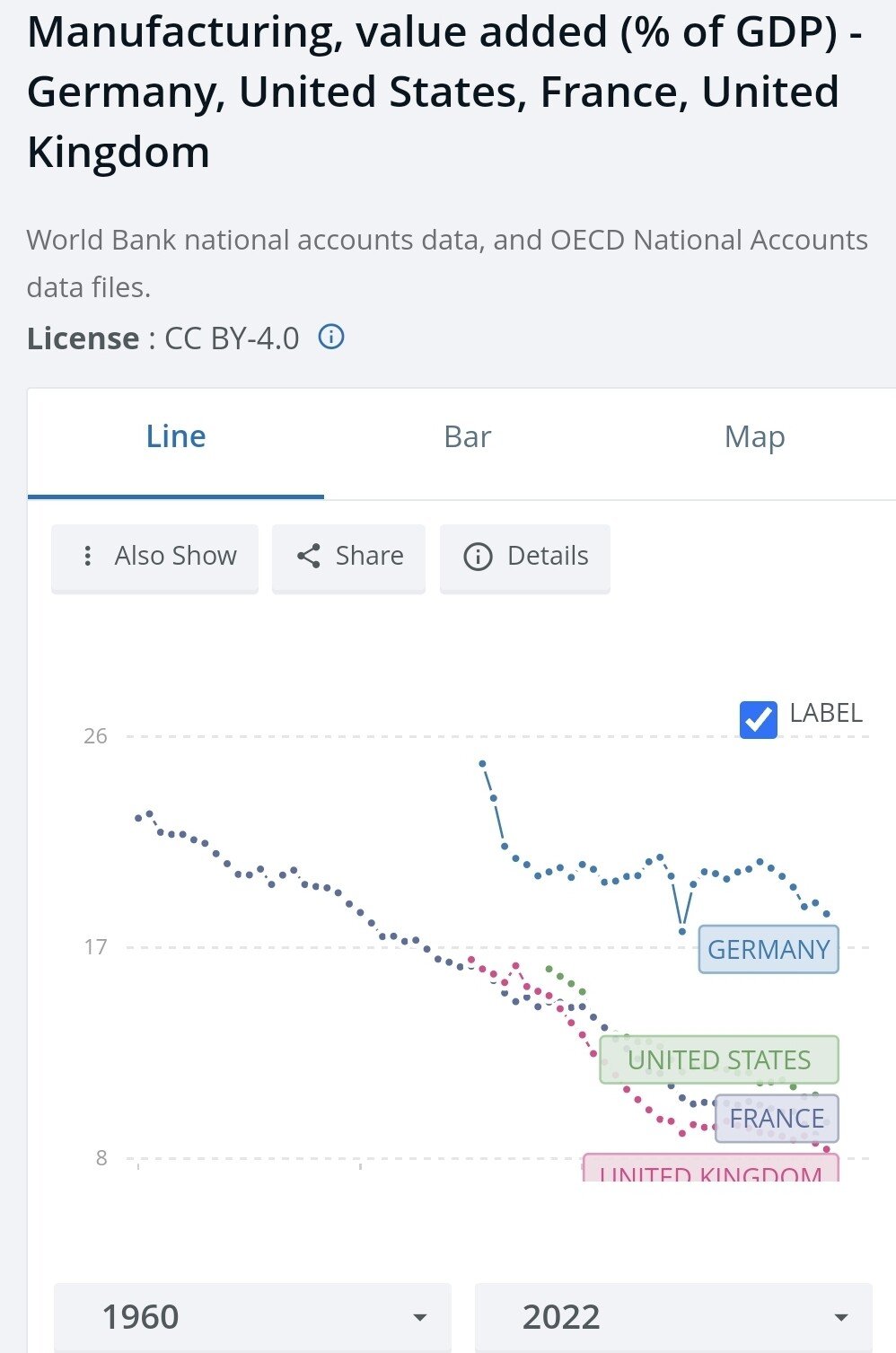Click the UNITED KINGDOM series label

tap(708, 1173)
